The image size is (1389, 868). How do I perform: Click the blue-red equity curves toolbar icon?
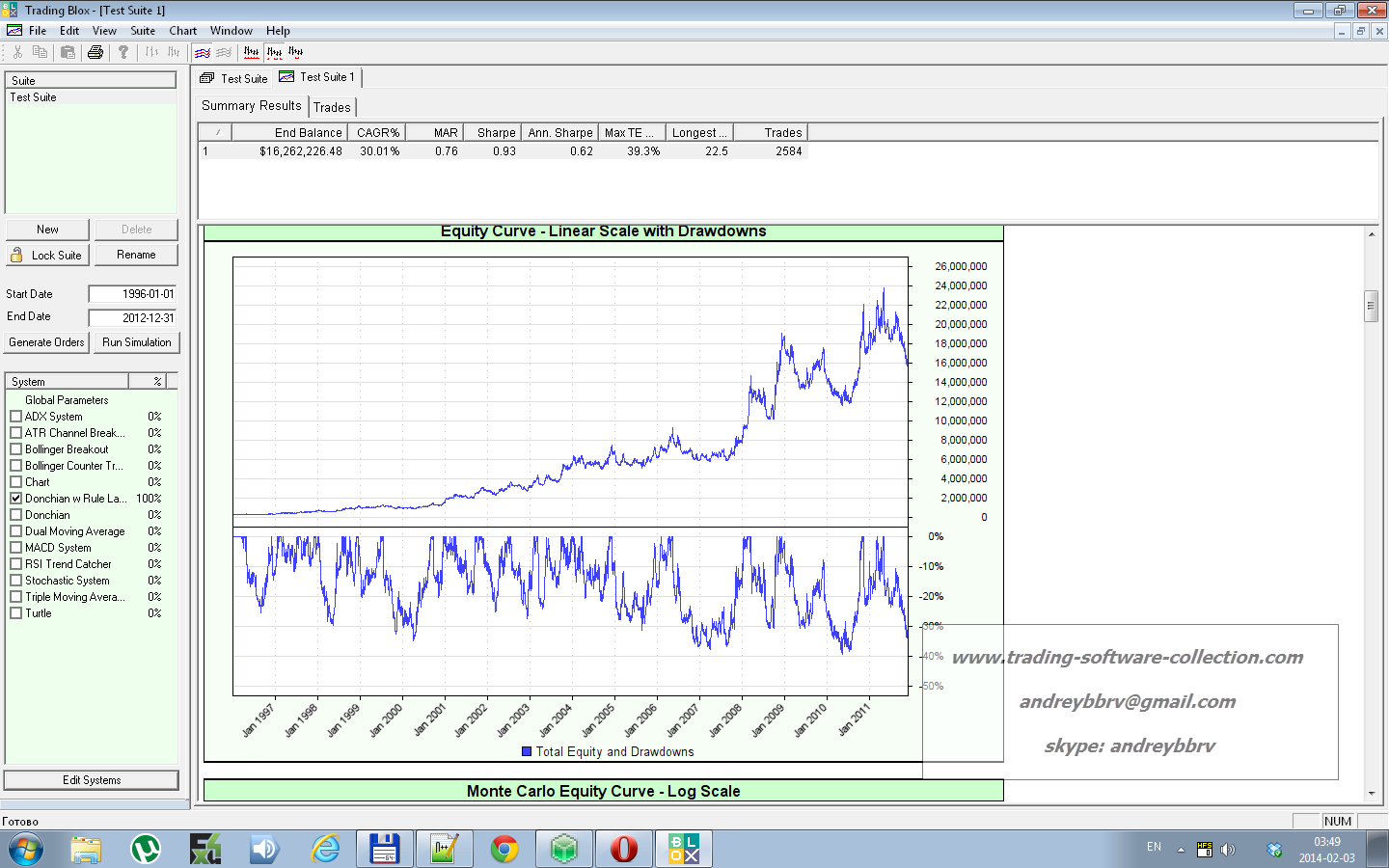(203, 52)
